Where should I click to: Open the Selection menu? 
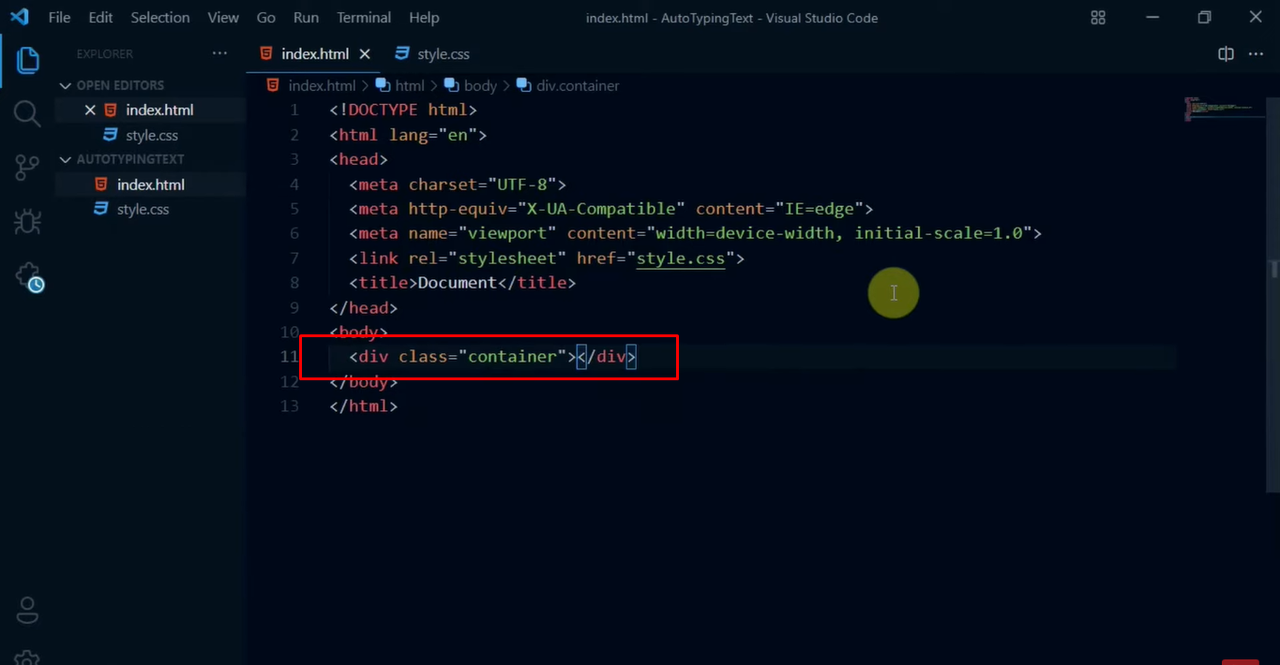160,18
